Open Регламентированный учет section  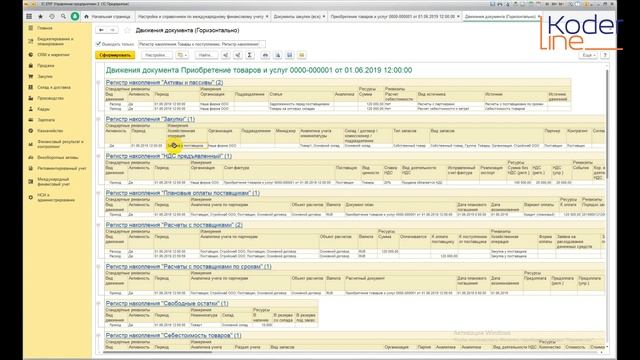click(62, 168)
